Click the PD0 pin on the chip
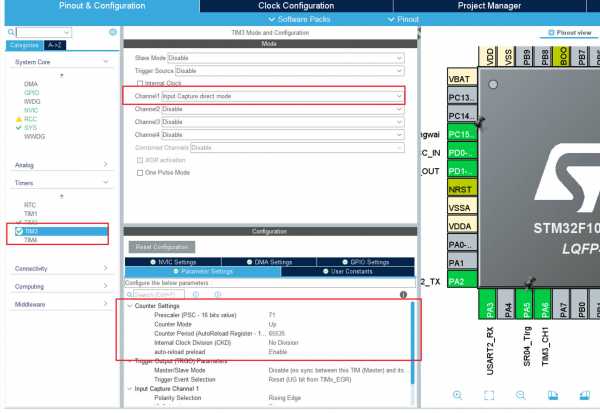Screen dimensions: 600x413 pyautogui.click(x=462, y=153)
